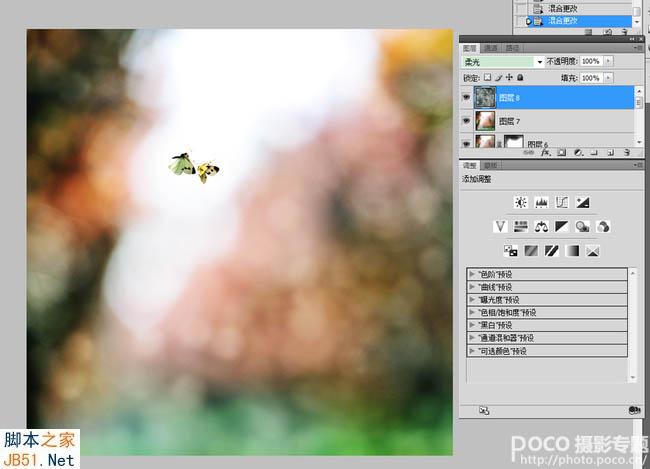This screenshot has height=469, width=650.
Task: Add a Brightness/Contrast adjustment
Action: tap(521, 202)
